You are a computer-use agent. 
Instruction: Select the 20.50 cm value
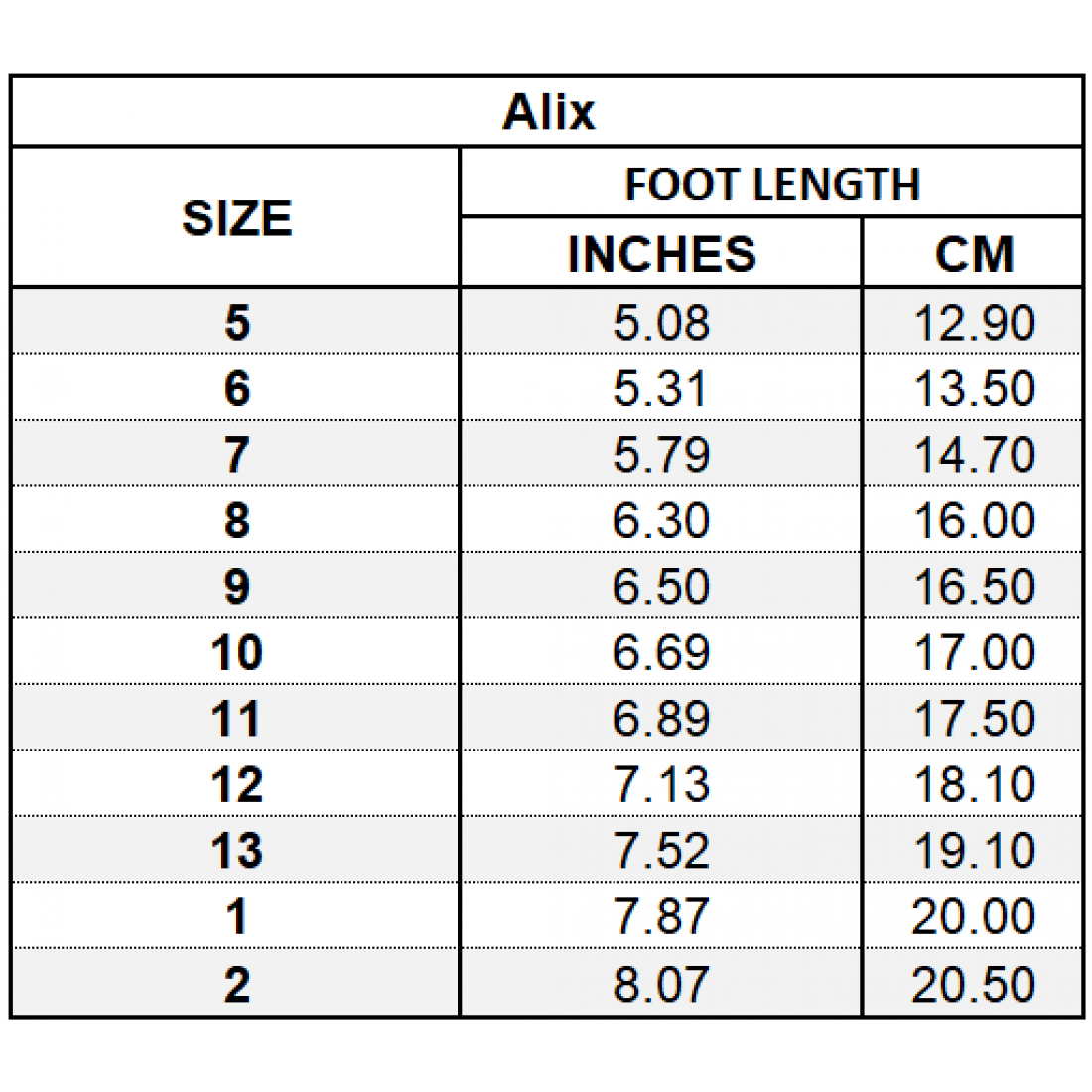tap(973, 984)
